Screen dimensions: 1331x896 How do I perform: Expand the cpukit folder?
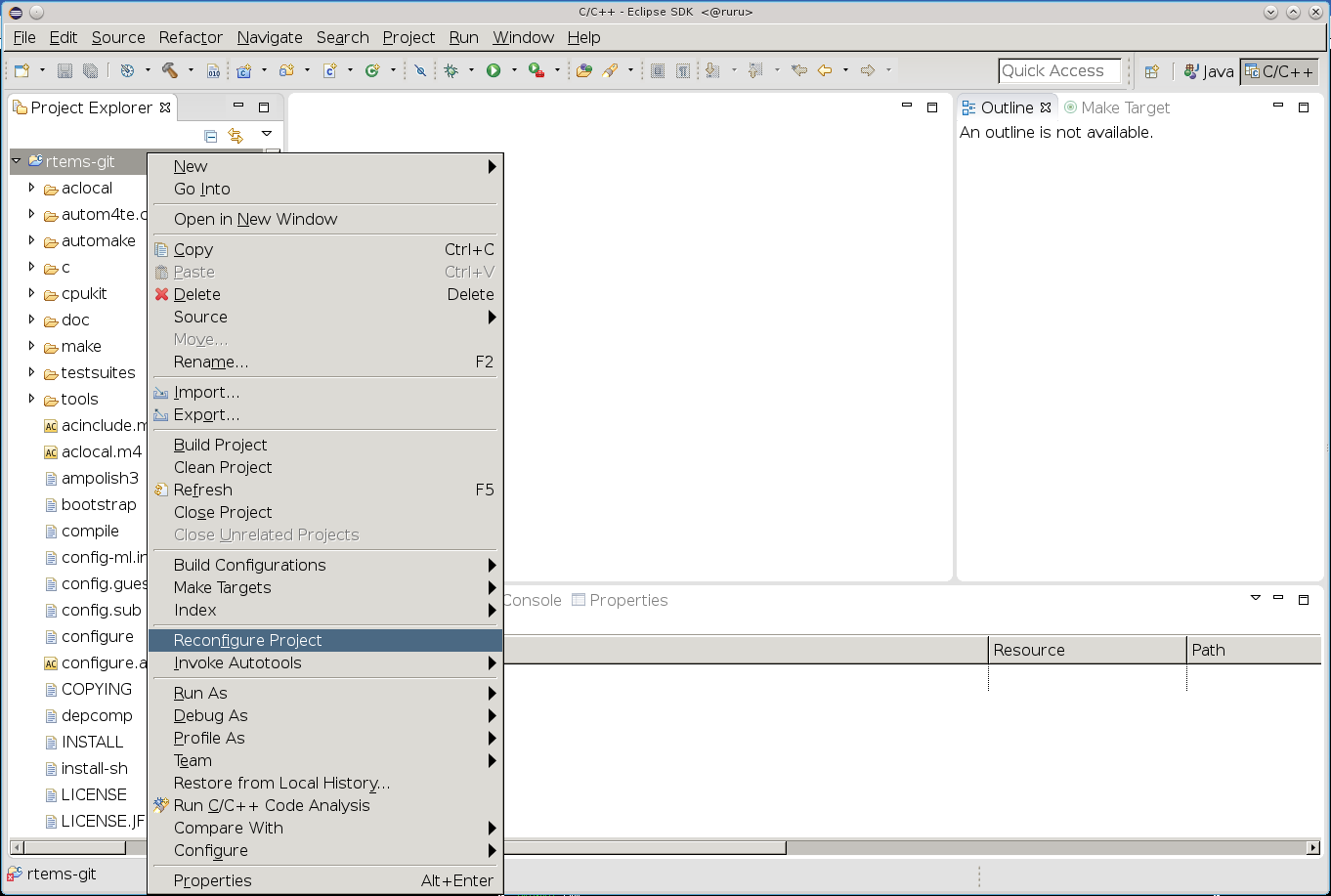click(x=31, y=293)
